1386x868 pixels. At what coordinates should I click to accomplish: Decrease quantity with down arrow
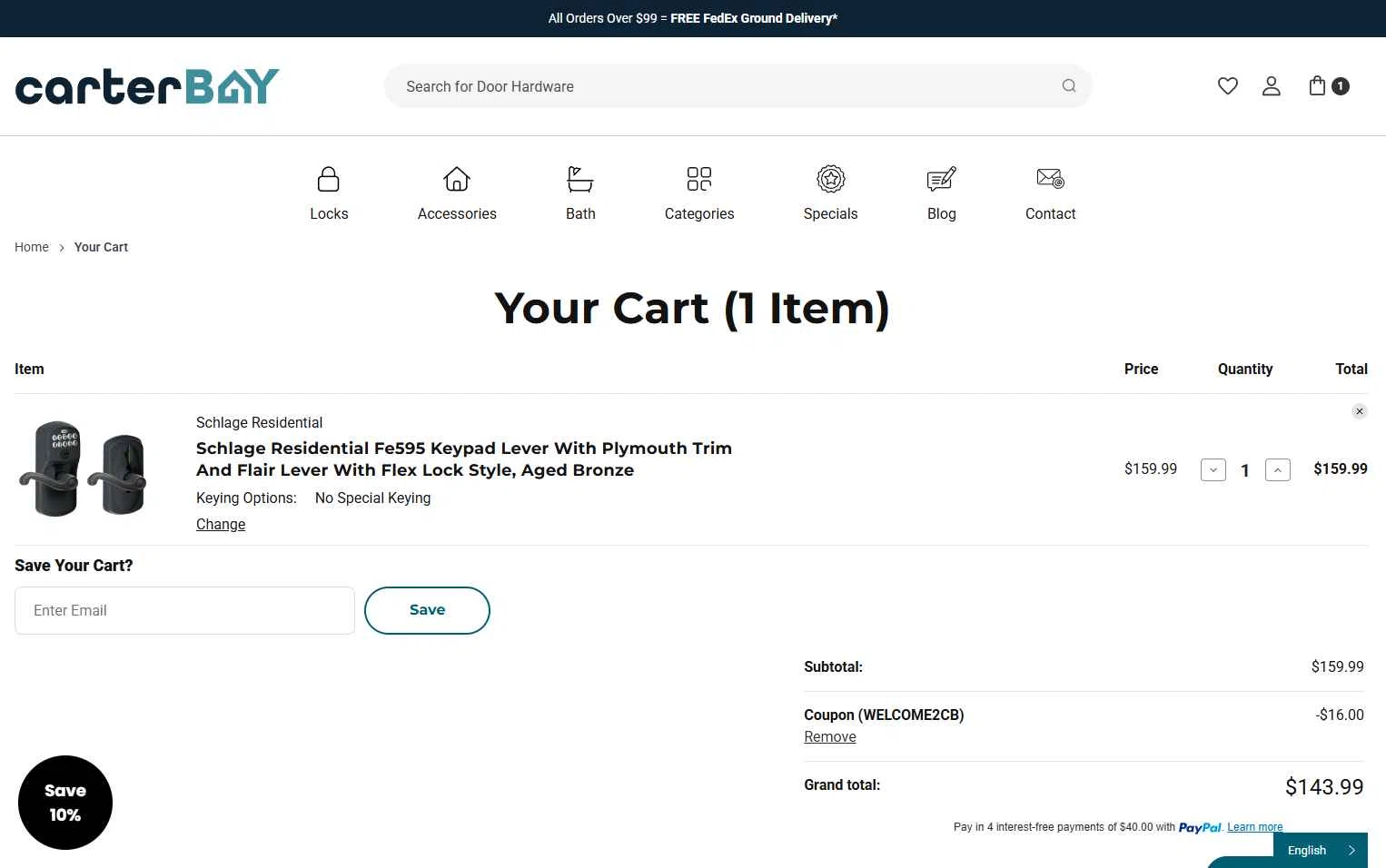point(1213,469)
